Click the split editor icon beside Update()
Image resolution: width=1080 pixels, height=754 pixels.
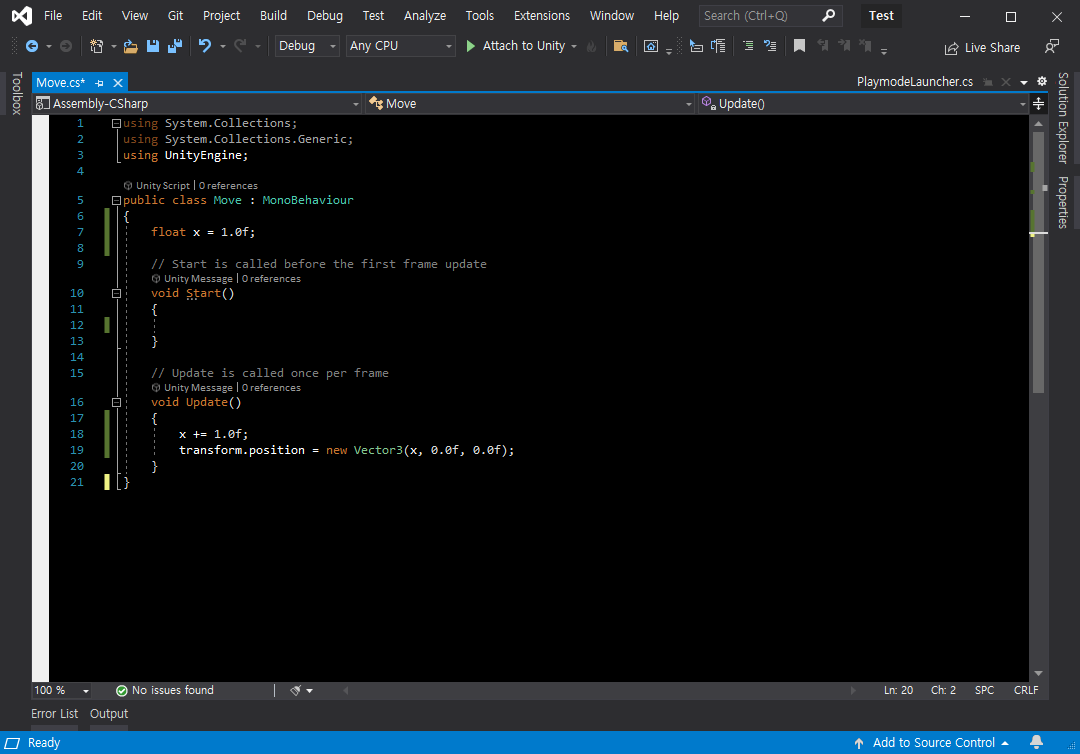[1039, 103]
